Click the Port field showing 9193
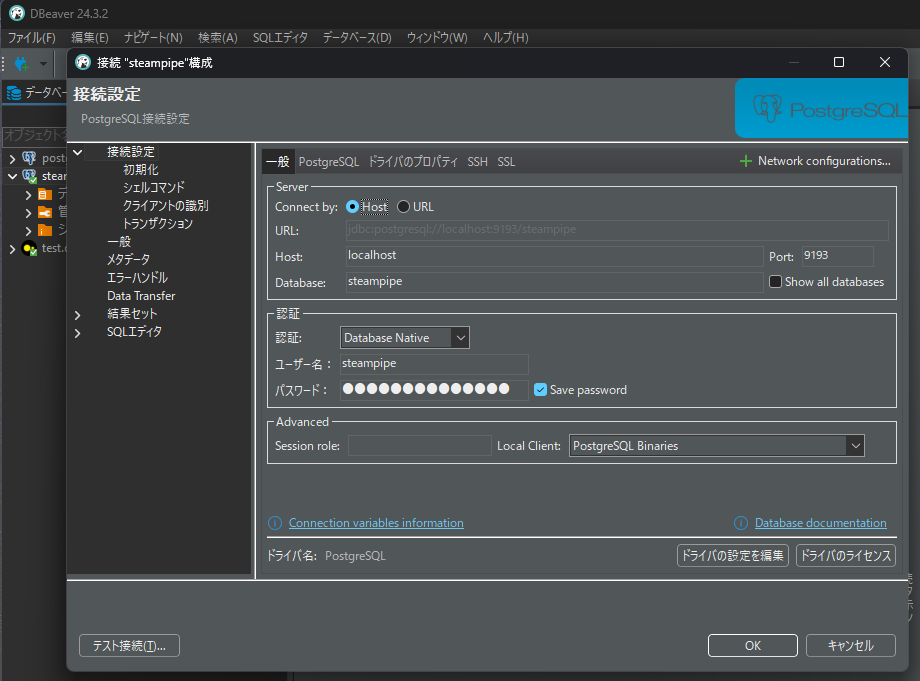 coord(838,256)
